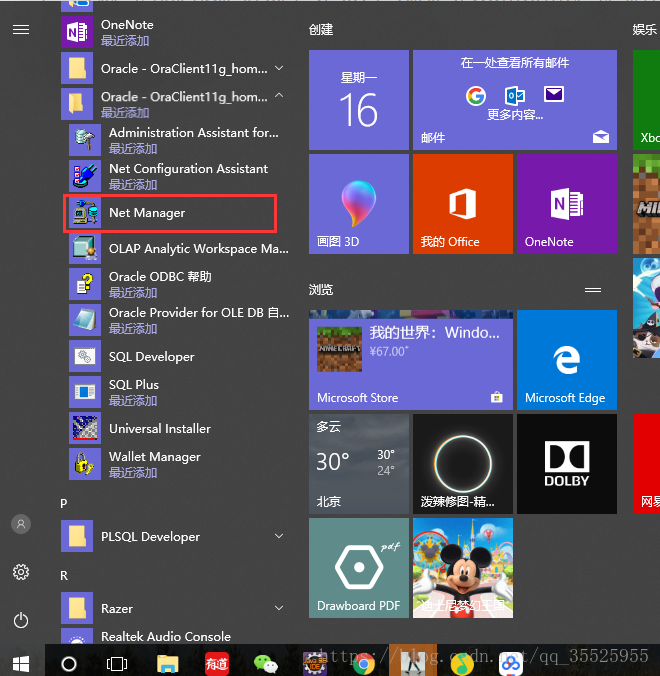Click the 浏览 group header
The width and height of the screenshot is (660, 676).
coord(321,289)
